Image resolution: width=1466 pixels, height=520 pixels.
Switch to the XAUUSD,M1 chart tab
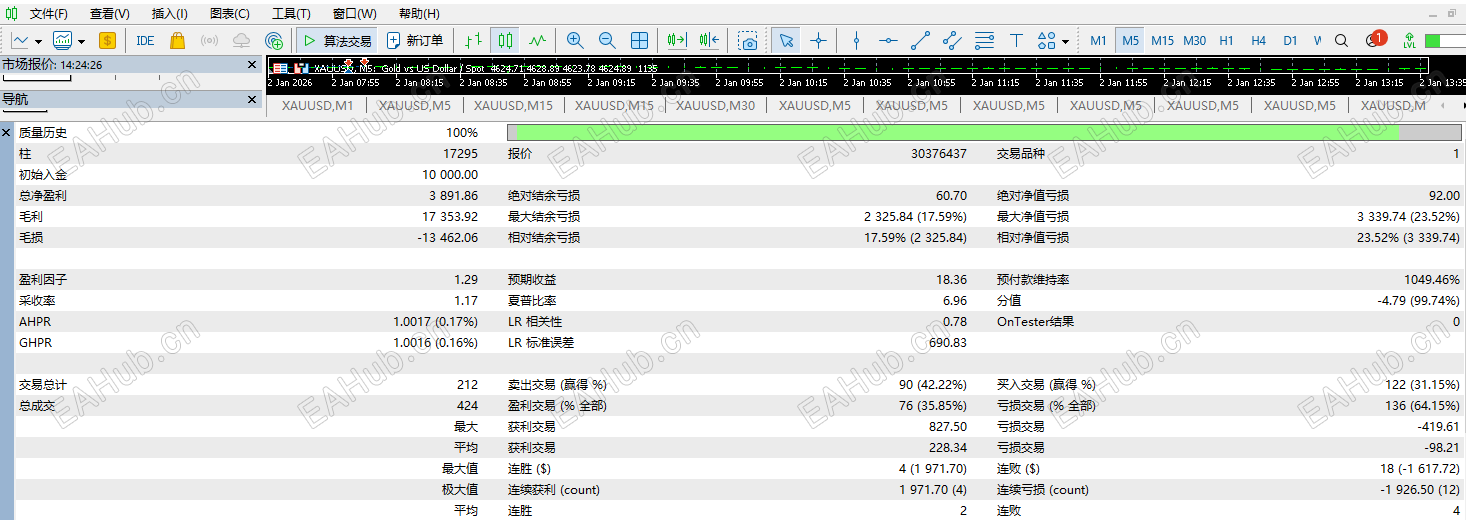click(317, 105)
